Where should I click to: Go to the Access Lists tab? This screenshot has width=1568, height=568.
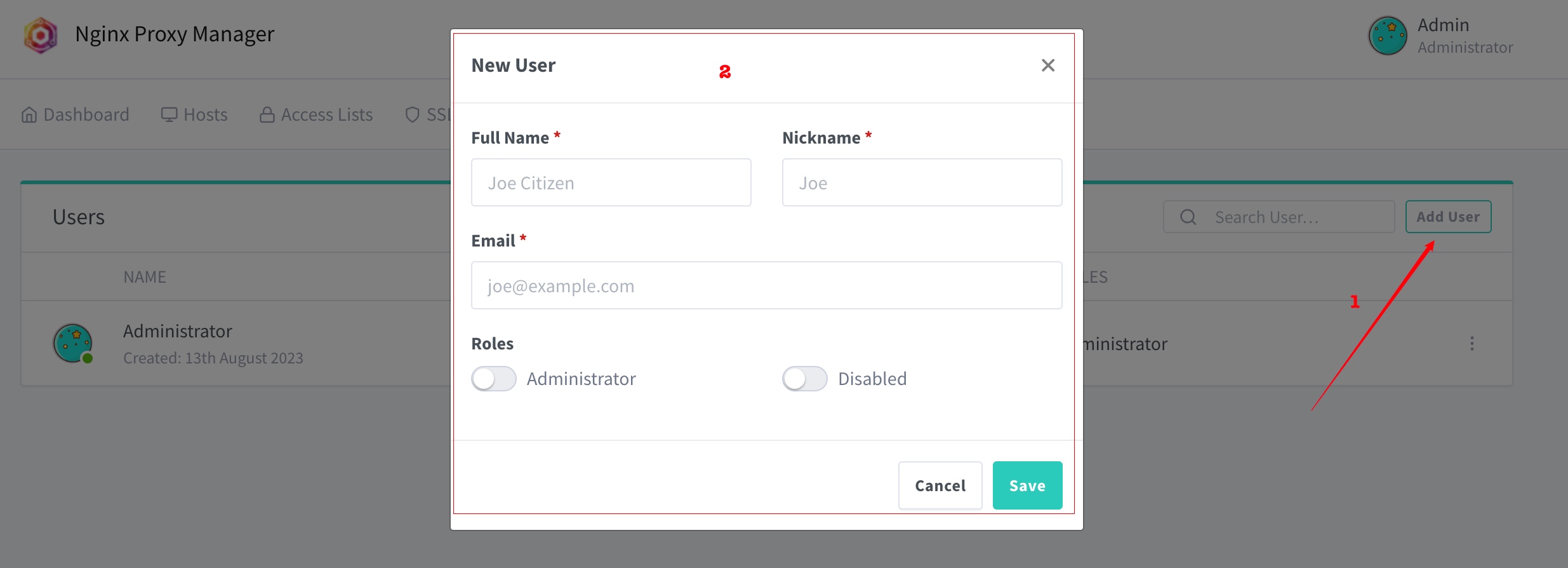tap(316, 115)
